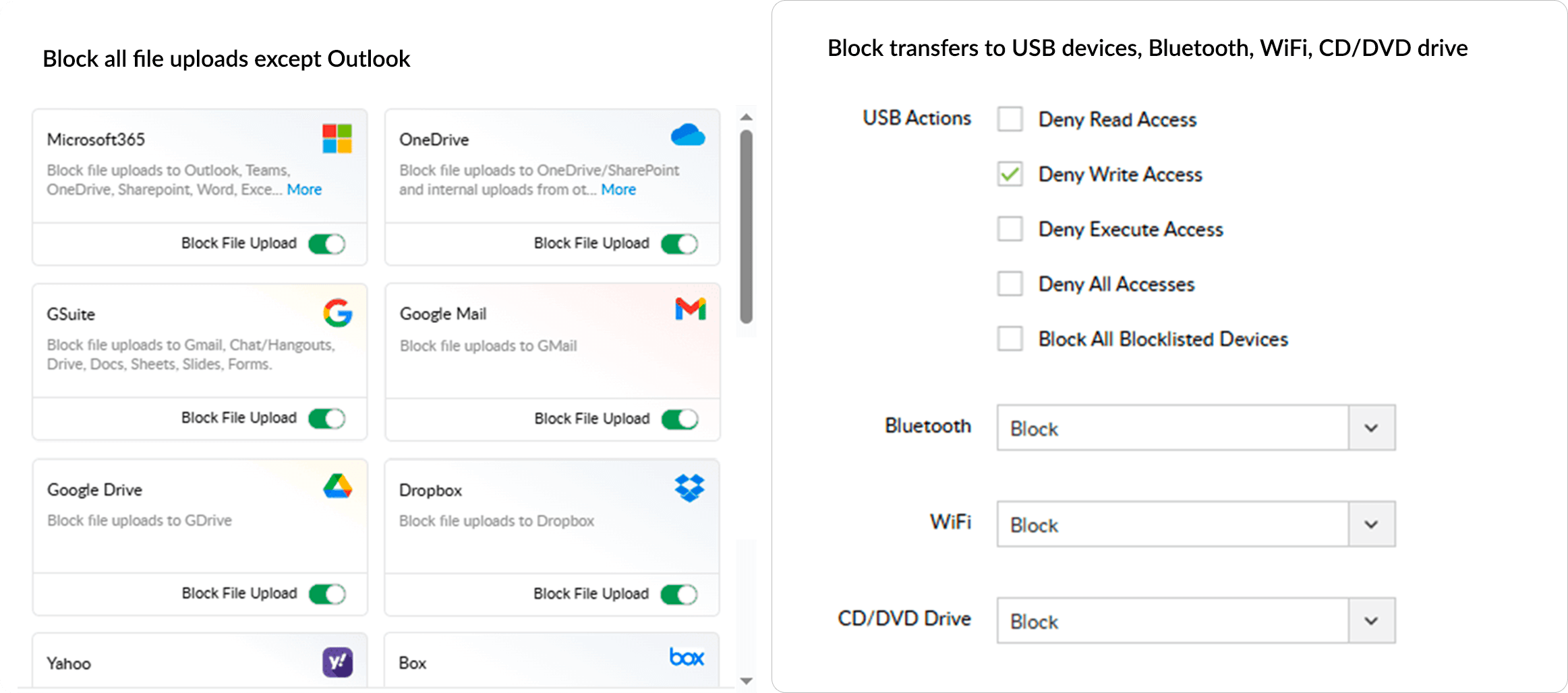Click the More link in OneDrive description

(618, 189)
